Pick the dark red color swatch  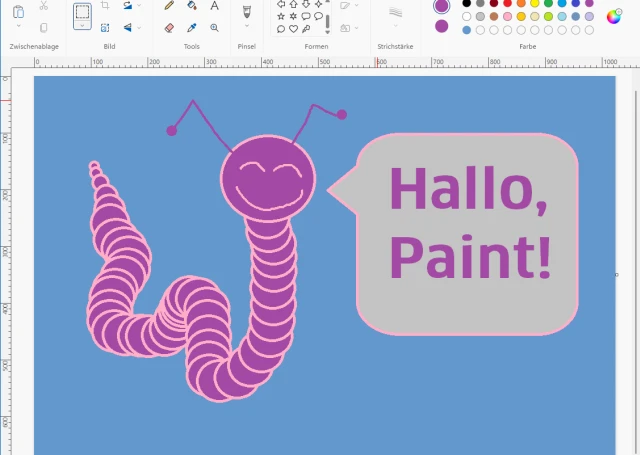point(494,3)
